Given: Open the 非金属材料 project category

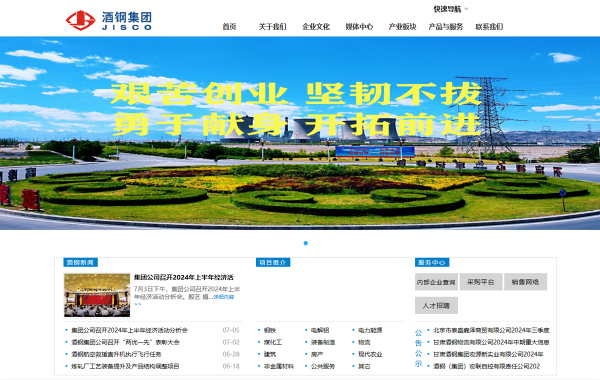Looking at the screenshot, I should pyautogui.click(x=279, y=366).
